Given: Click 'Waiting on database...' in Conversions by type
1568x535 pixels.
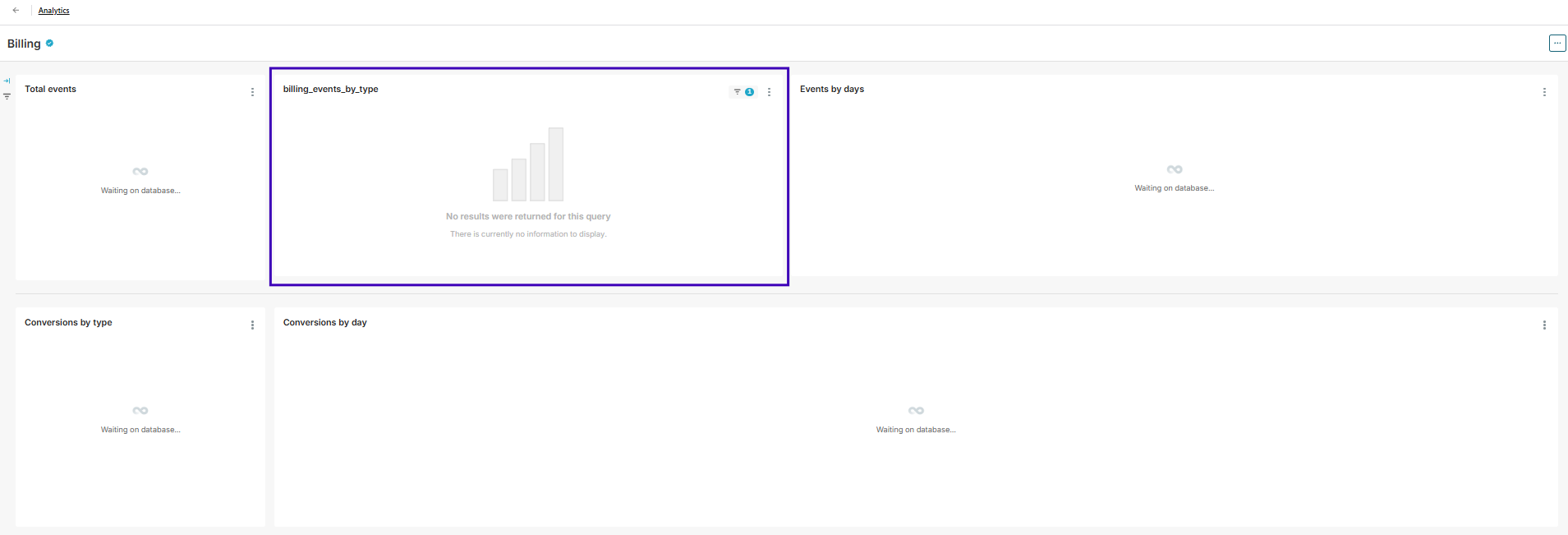Looking at the screenshot, I should pyautogui.click(x=140, y=430).
